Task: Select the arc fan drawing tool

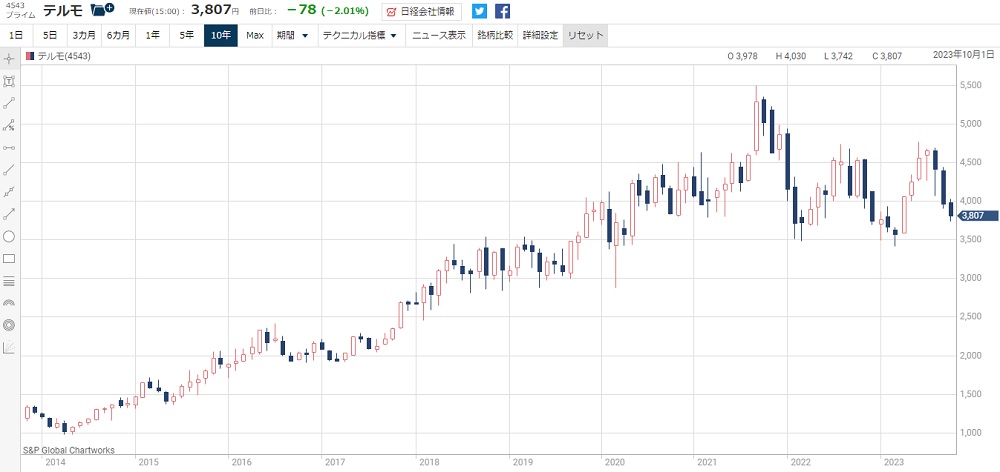Action: [9, 303]
